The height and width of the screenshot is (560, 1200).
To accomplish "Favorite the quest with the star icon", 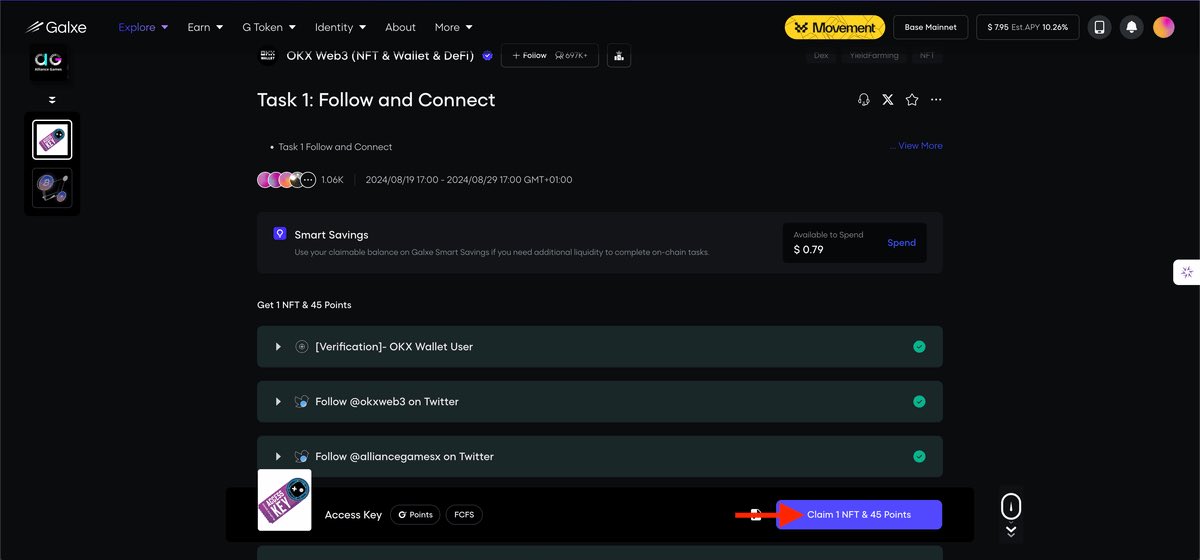I will 912,100.
